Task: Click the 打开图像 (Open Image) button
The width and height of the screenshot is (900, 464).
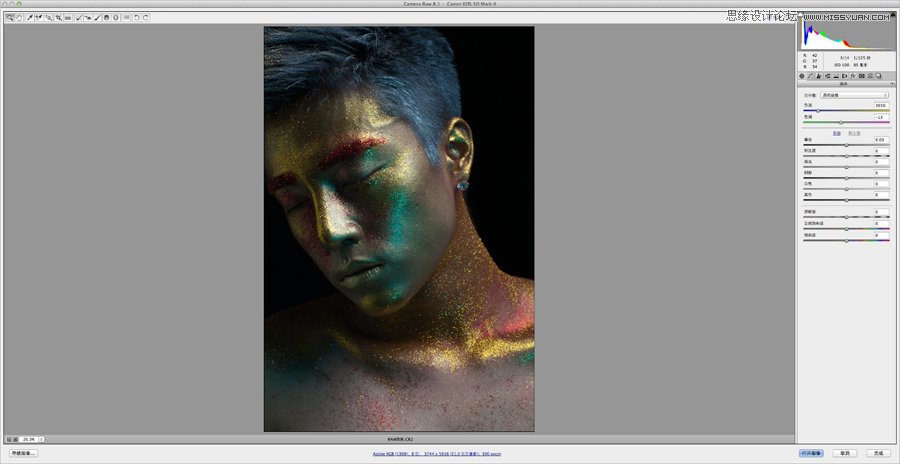Action: [x=811, y=453]
